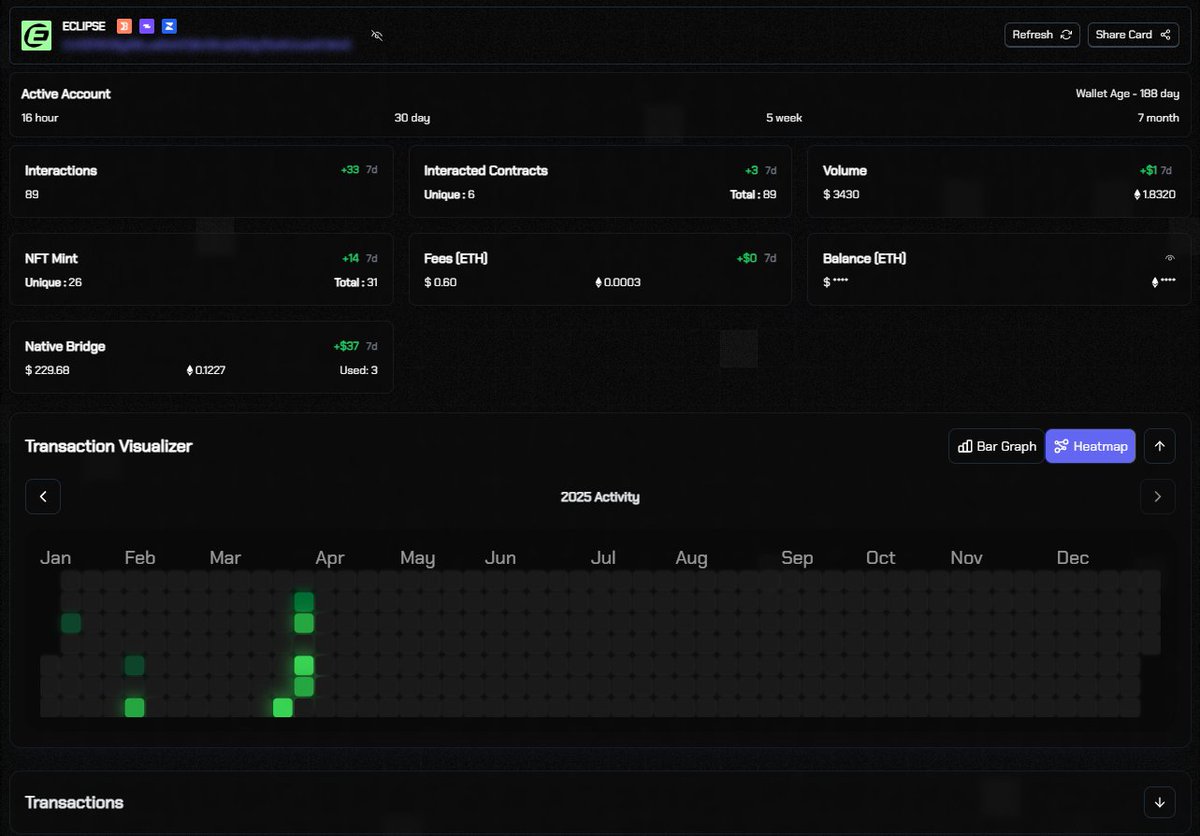
Task: Click "Used: 3" in Native Bridge
Action: click(x=359, y=370)
